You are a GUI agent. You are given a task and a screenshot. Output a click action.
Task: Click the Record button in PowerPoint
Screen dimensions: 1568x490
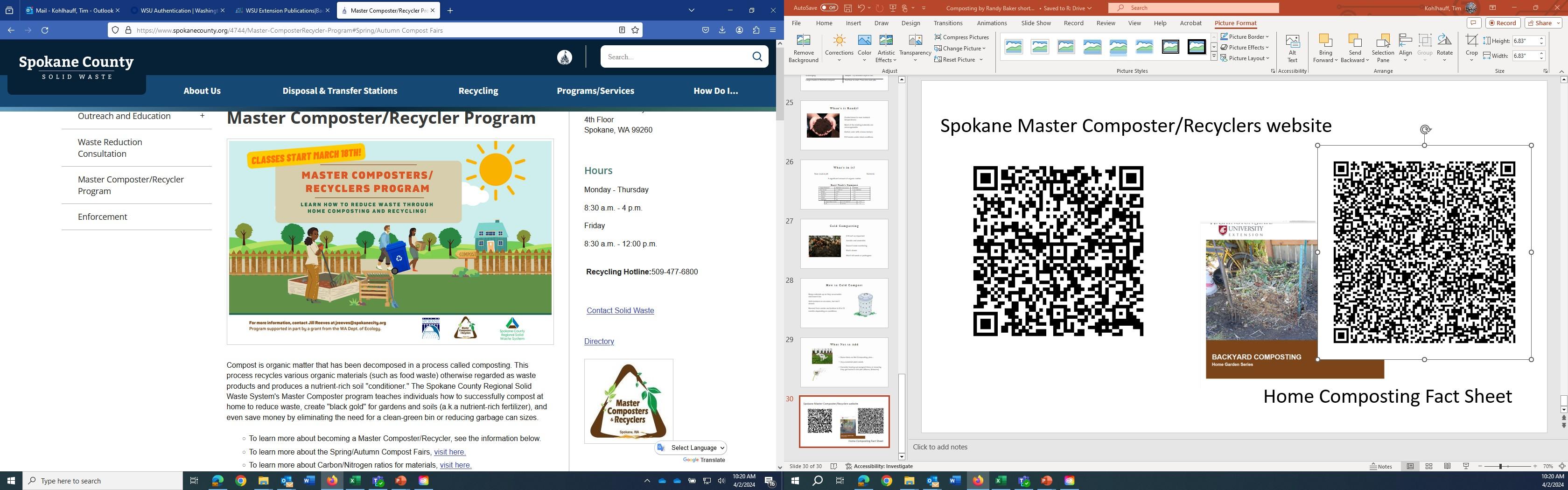1503,23
